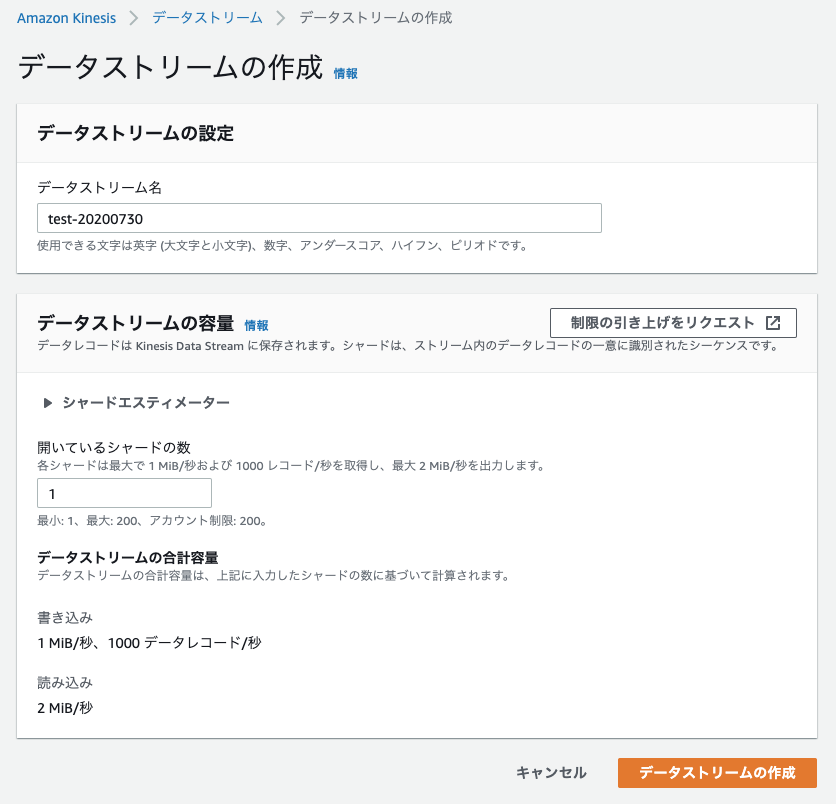This screenshot has width=836, height=804.
Task: Select the 読み込み 2 MiB/秒 value text
Action: click(65, 708)
